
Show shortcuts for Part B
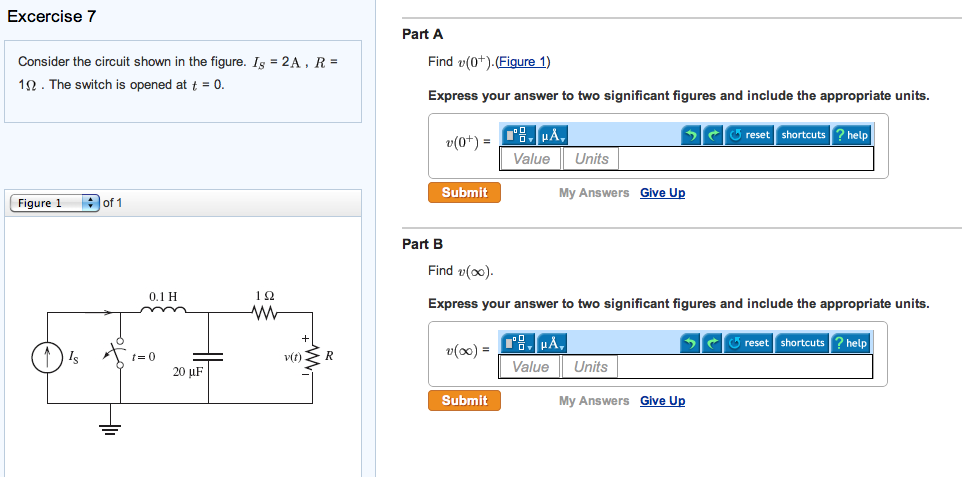coord(803,343)
